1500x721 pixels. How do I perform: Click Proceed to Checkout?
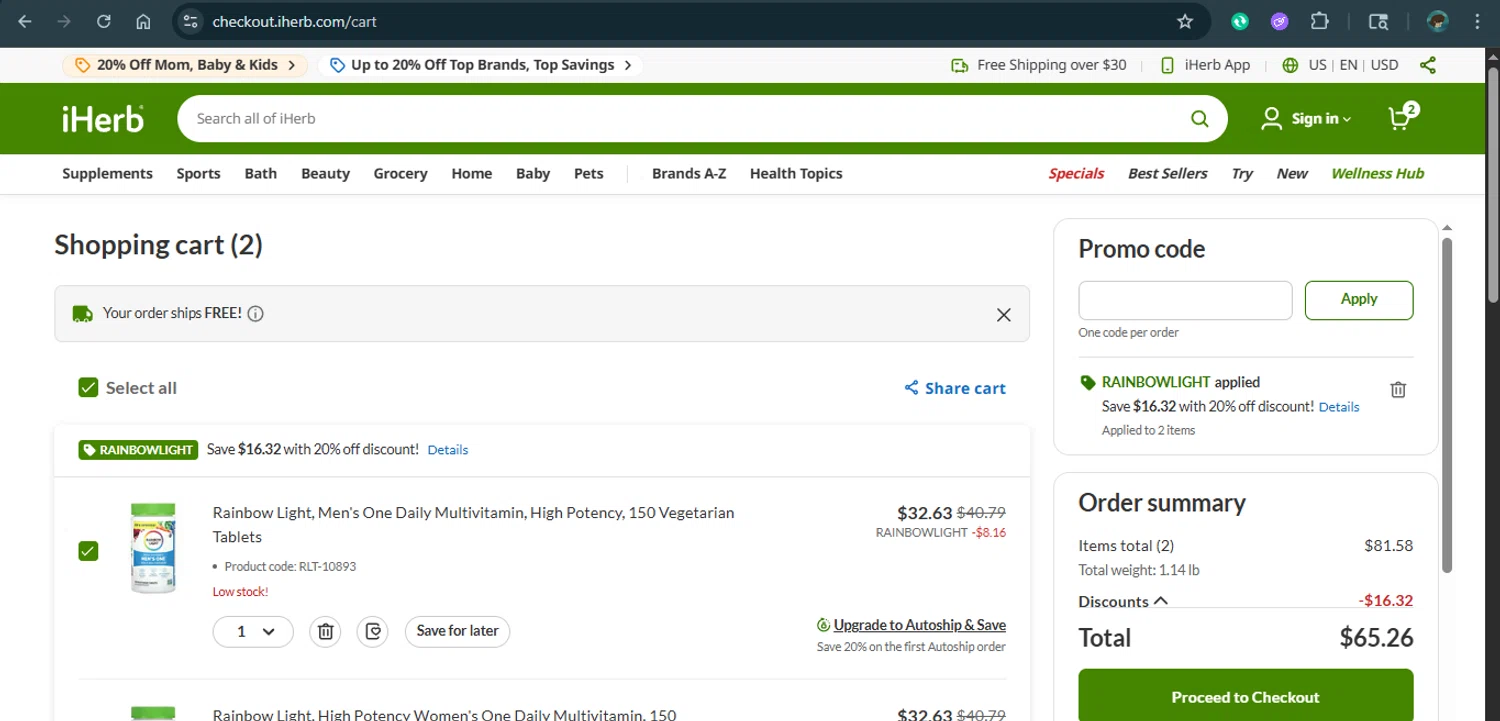(1246, 697)
